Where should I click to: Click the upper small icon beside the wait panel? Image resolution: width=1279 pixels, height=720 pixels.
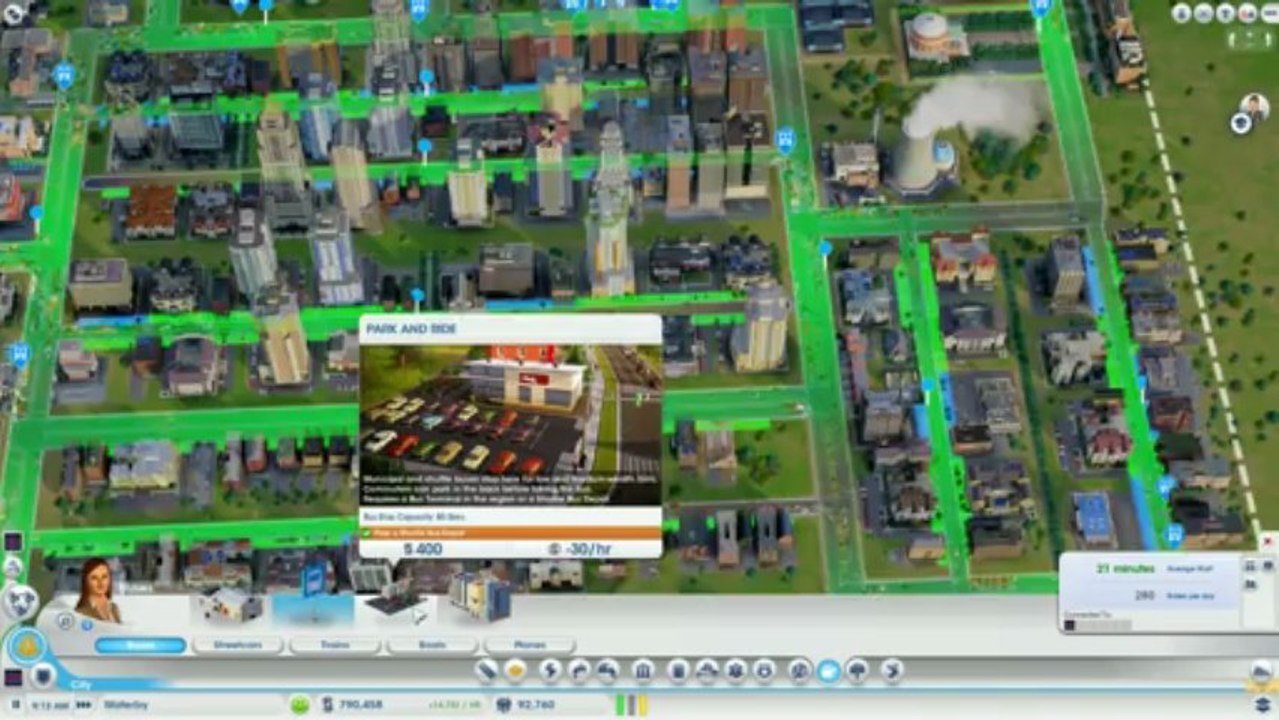(1251, 566)
